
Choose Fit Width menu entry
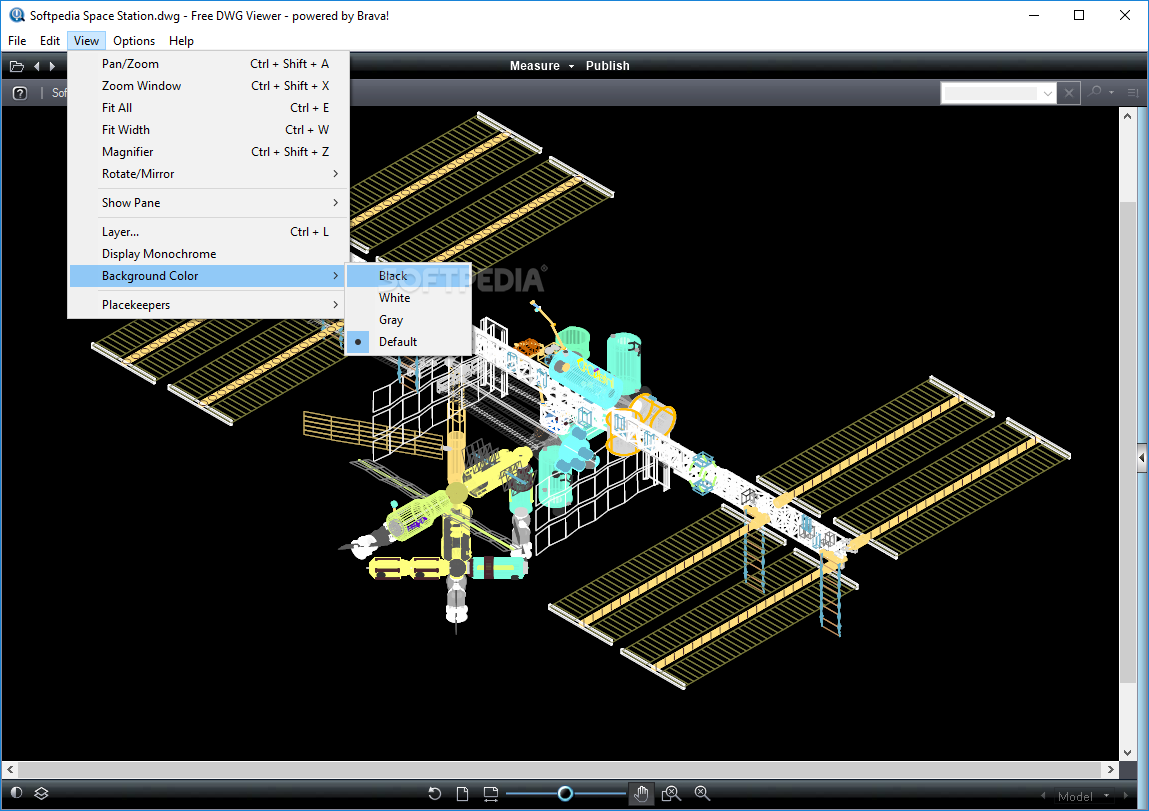tap(208, 130)
